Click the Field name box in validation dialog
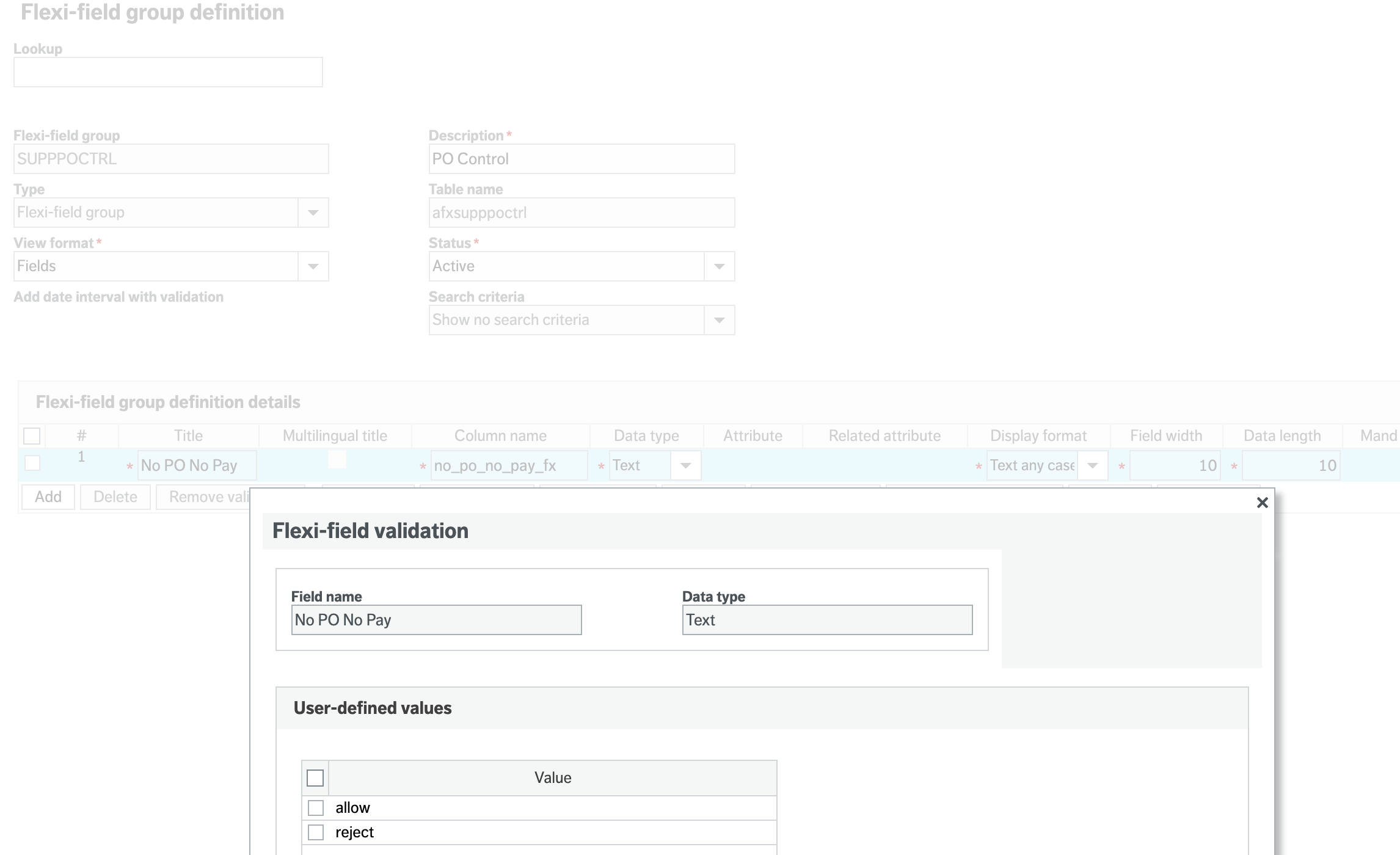1400x855 pixels. tap(436, 620)
